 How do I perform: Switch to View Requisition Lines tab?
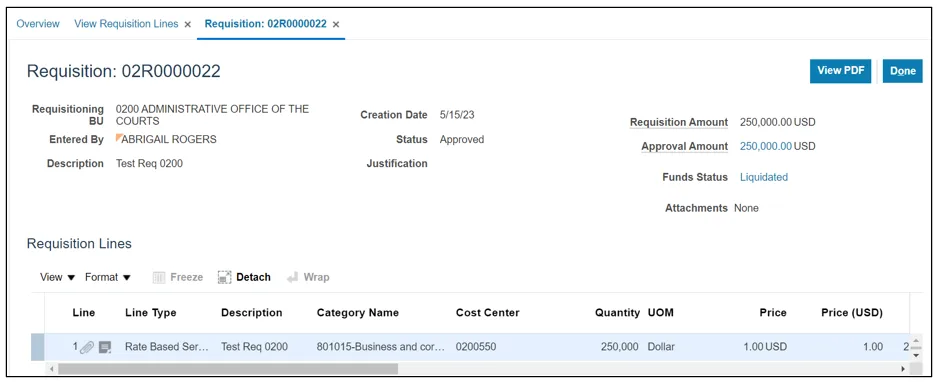126,24
